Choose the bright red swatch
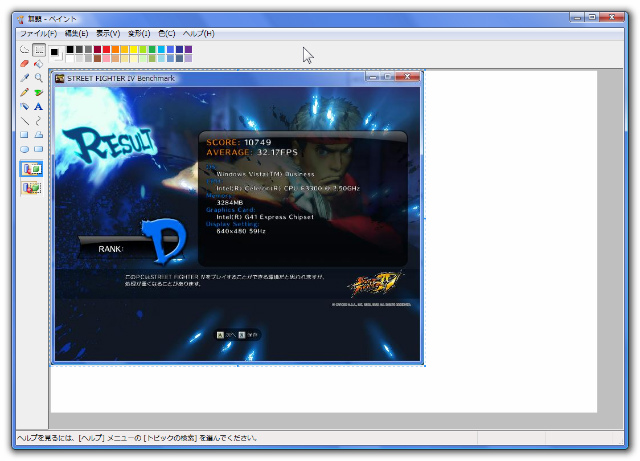The height and width of the screenshot is (461, 640). pyautogui.click(x=106, y=50)
